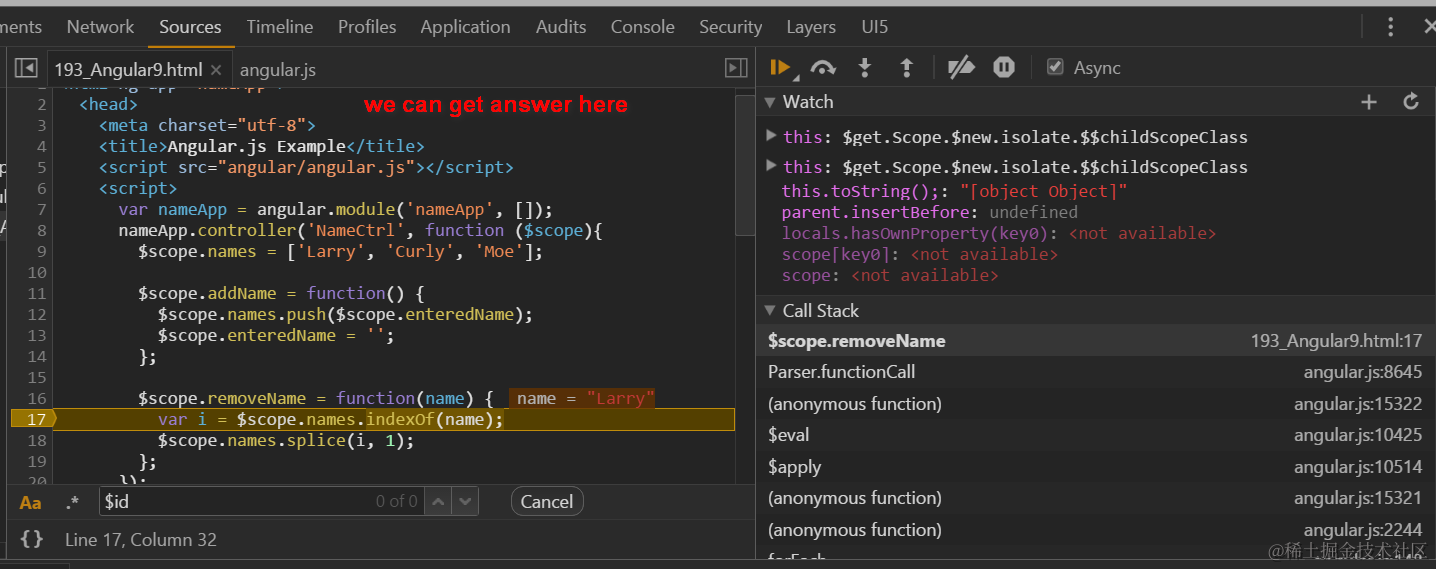Go to the previous search result
This screenshot has width=1436, height=569.
(438, 501)
